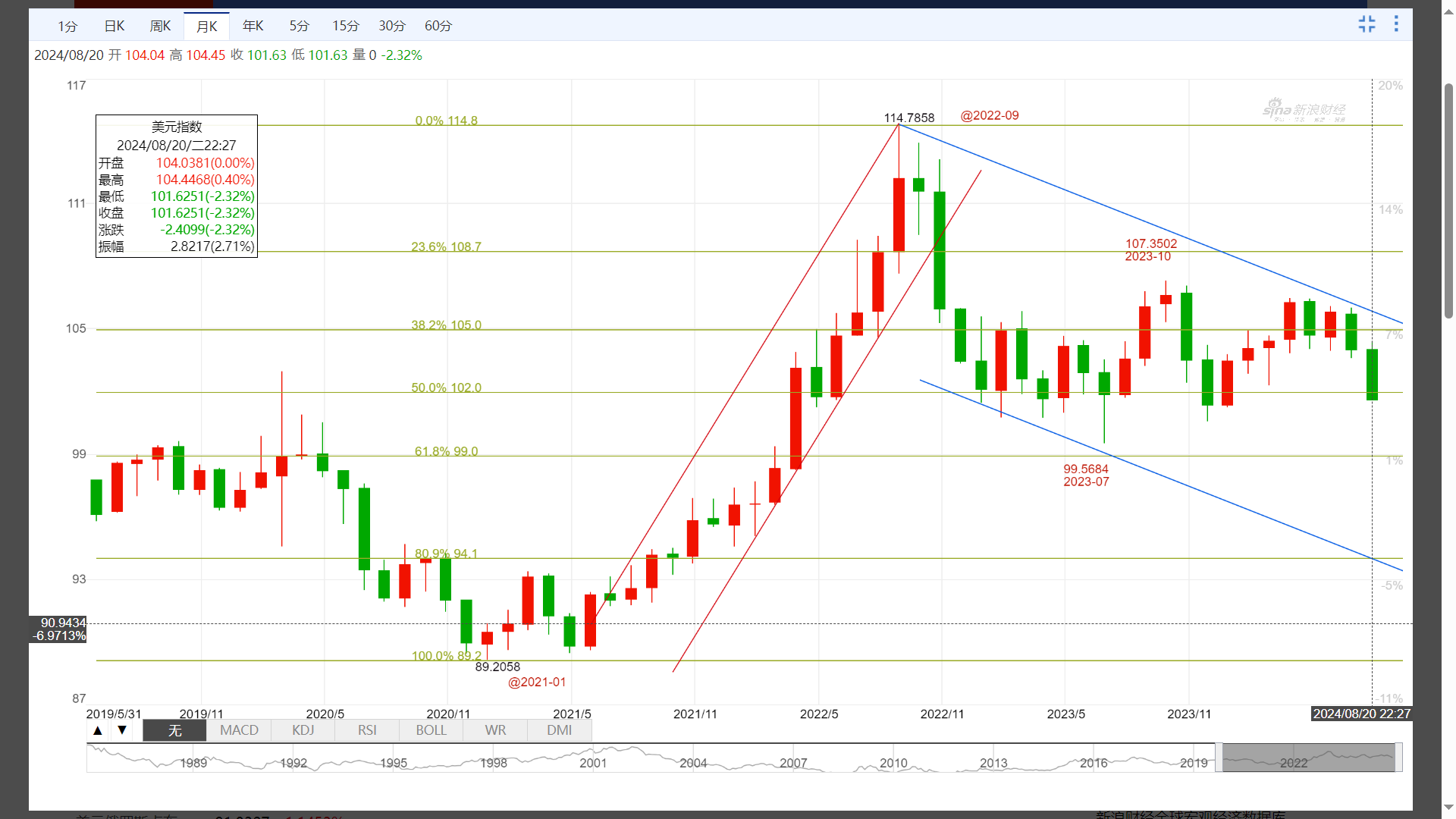The height and width of the screenshot is (819, 1456).
Task: Open the three-dot more options menu
Action: 1396,24
